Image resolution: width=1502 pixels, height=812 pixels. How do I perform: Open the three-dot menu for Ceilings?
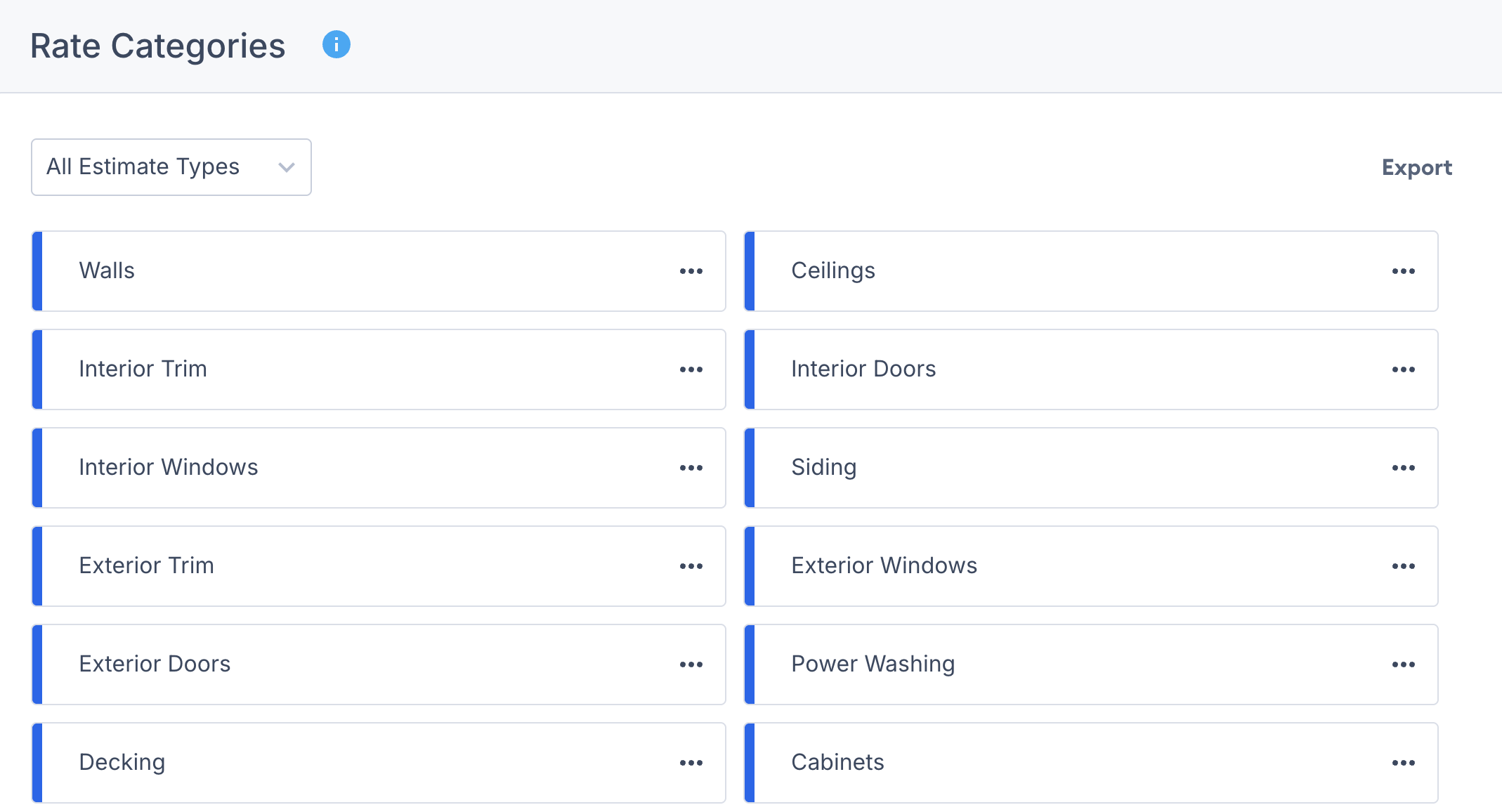[1404, 271]
